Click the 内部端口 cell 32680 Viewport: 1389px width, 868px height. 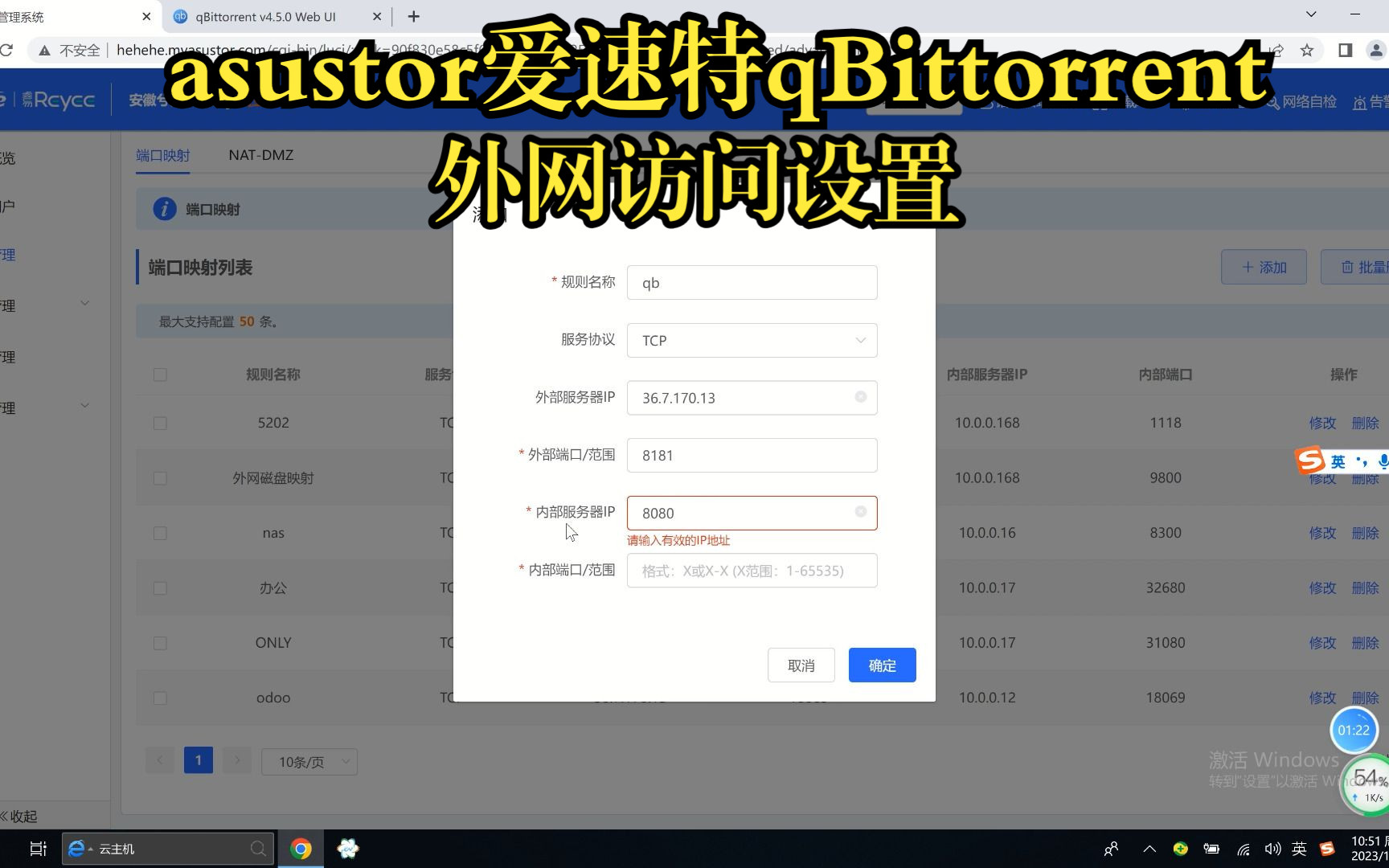click(x=1165, y=588)
